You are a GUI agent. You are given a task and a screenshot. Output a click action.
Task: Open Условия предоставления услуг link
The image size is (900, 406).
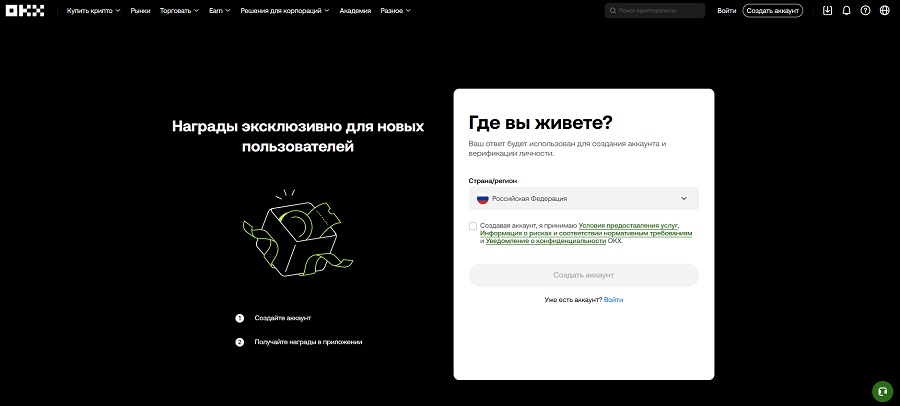click(634, 226)
